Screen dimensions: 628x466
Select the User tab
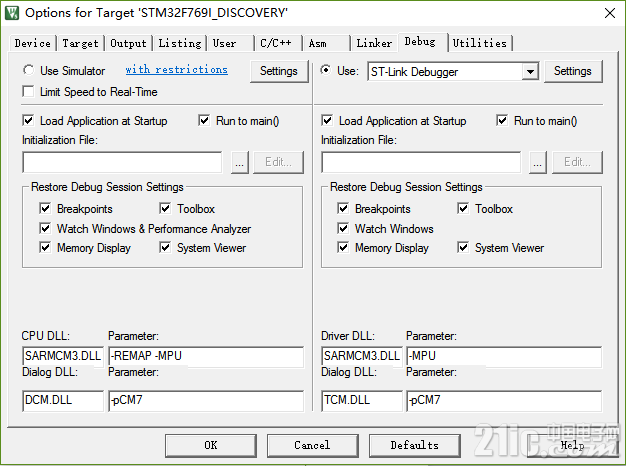coord(230,43)
